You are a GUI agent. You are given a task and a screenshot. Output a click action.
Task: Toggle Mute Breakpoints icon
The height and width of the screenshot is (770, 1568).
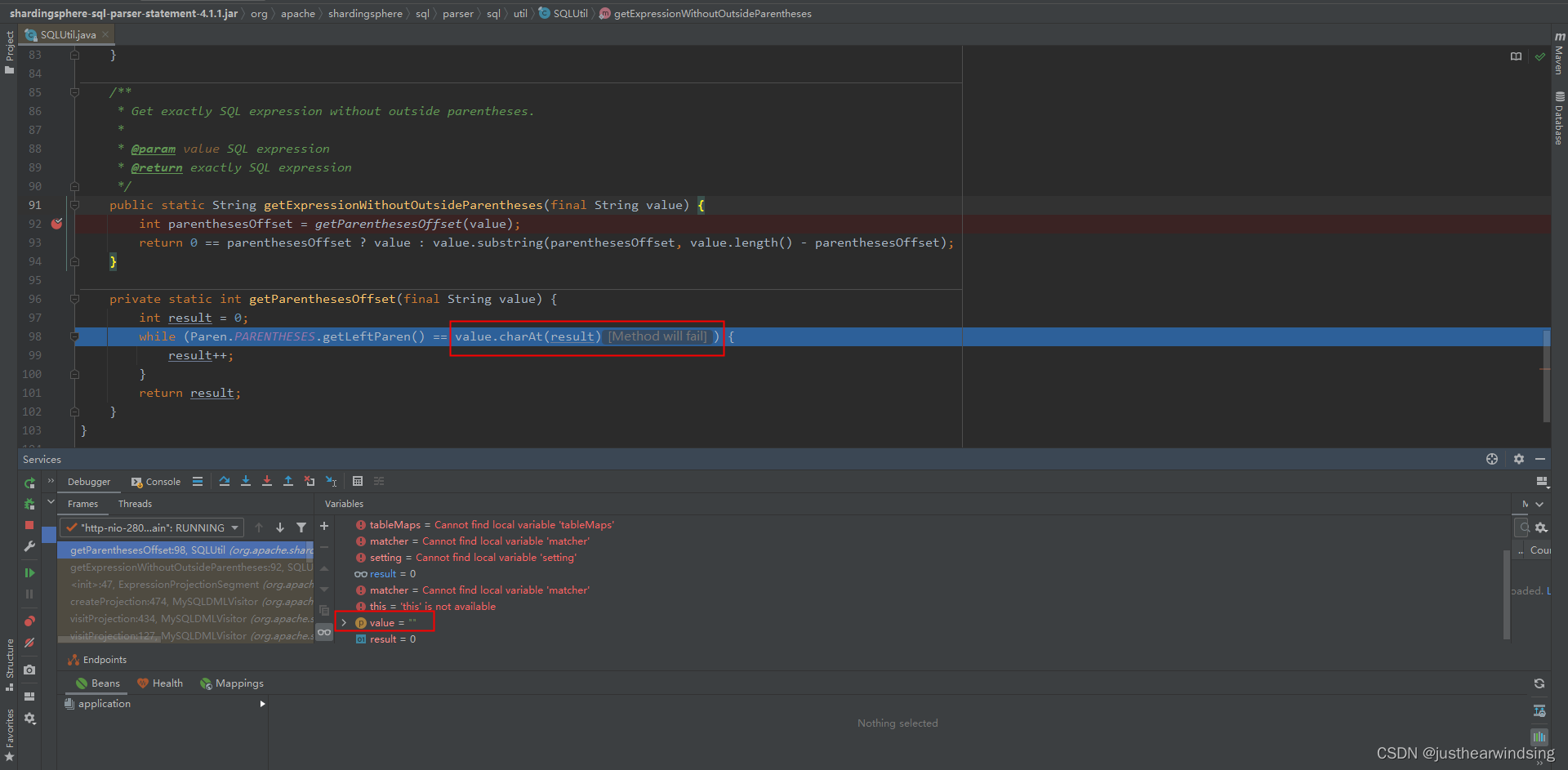tap(29, 643)
